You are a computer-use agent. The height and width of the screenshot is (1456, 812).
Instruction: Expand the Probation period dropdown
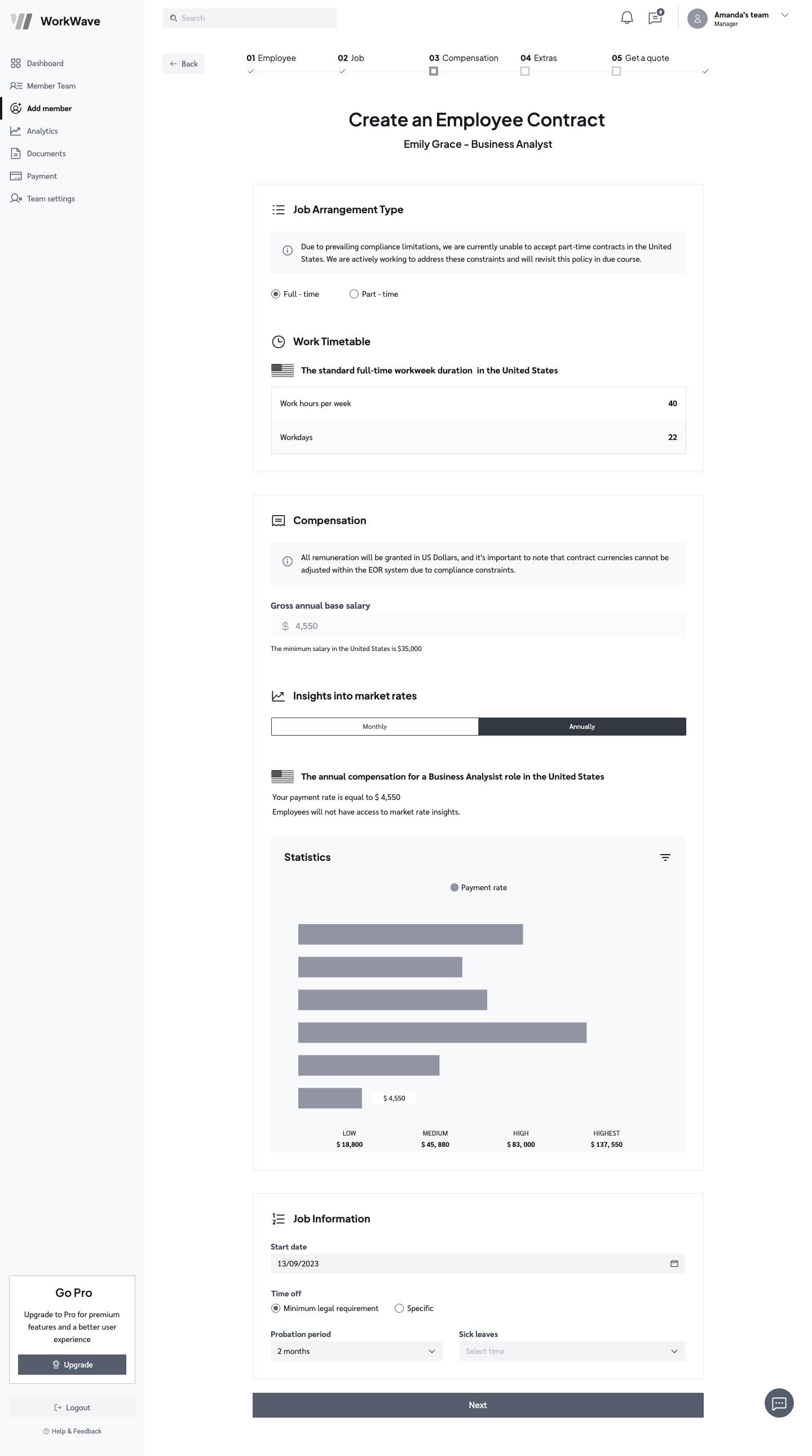click(x=356, y=1351)
